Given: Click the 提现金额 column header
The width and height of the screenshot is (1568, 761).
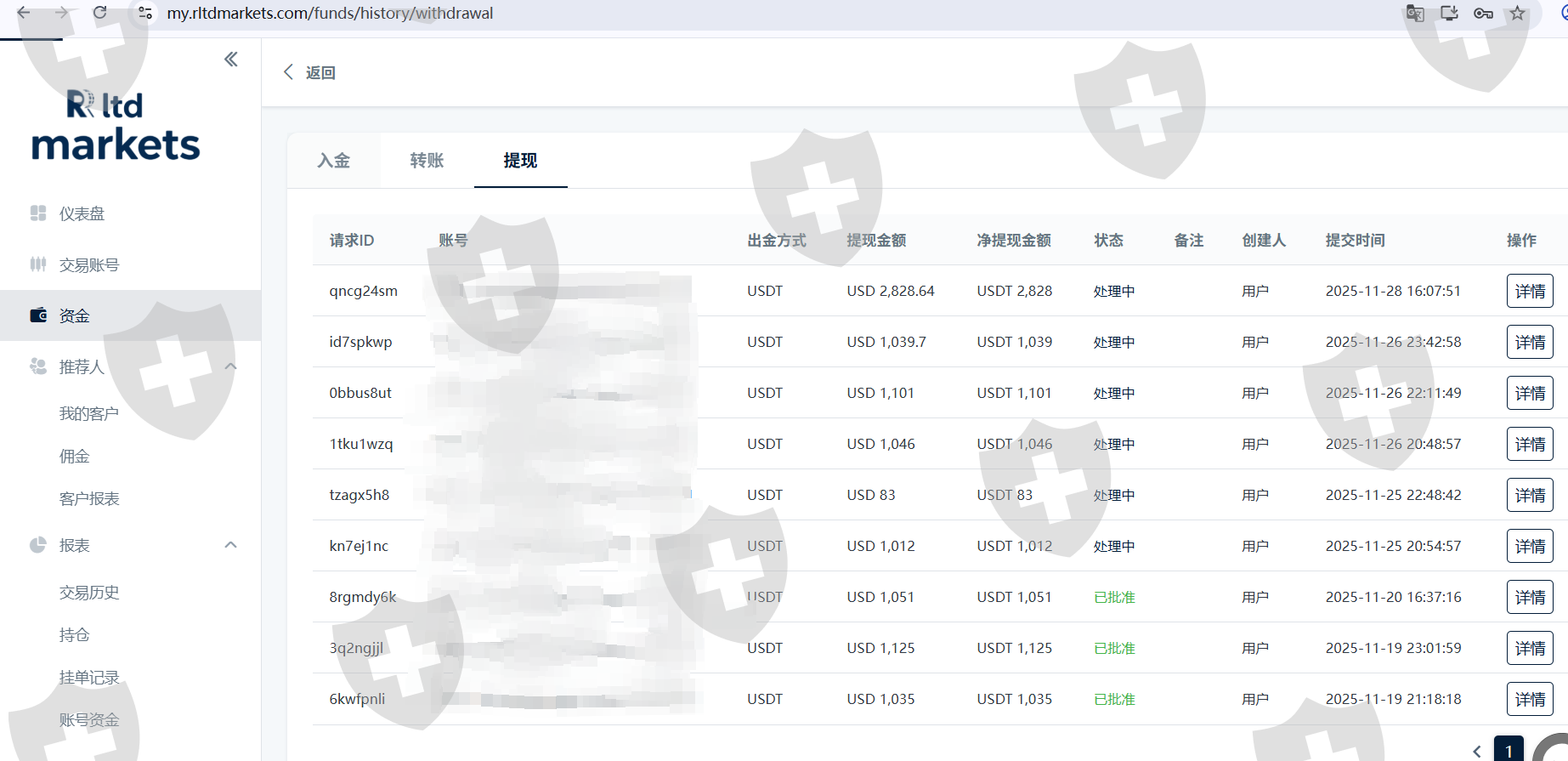Looking at the screenshot, I should coord(876,240).
